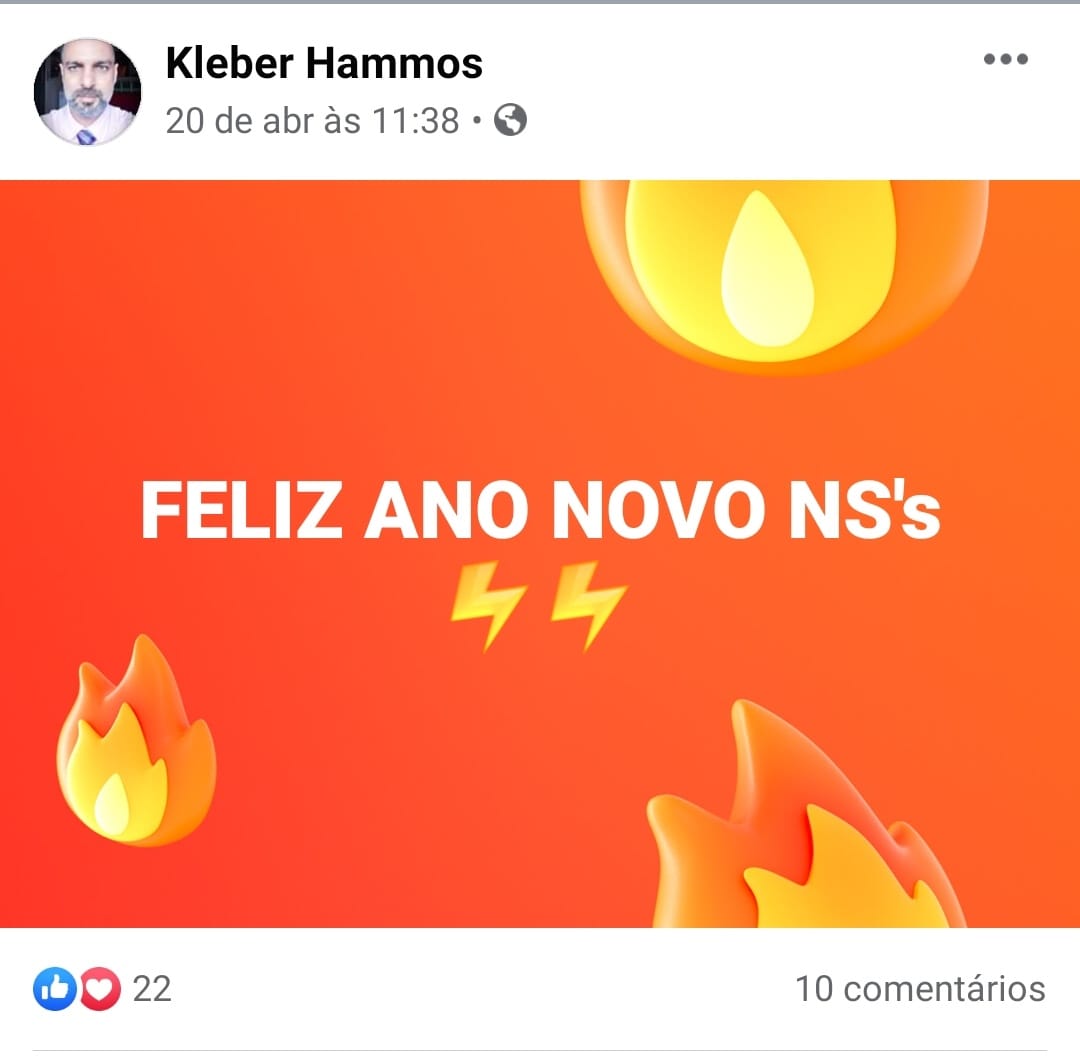Click the red heart love reaction icon
1080x1063 pixels.
click(x=101, y=989)
